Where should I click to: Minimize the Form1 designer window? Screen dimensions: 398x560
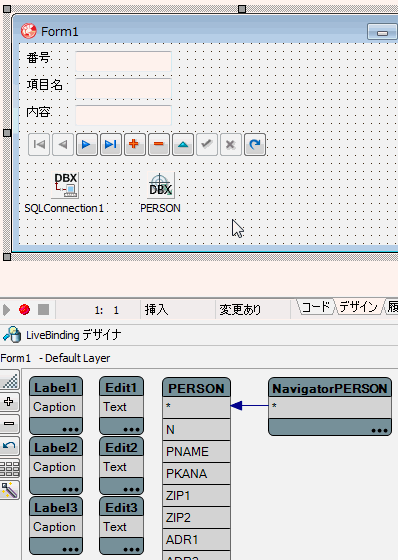coord(382,32)
